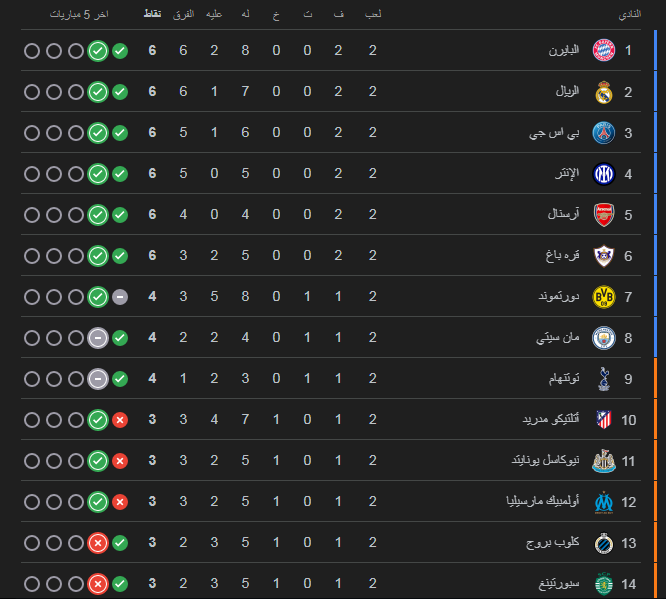The width and height of the screenshot is (666, 599).
Task: Open the Atletico Madrid crest
Action: (603, 420)
